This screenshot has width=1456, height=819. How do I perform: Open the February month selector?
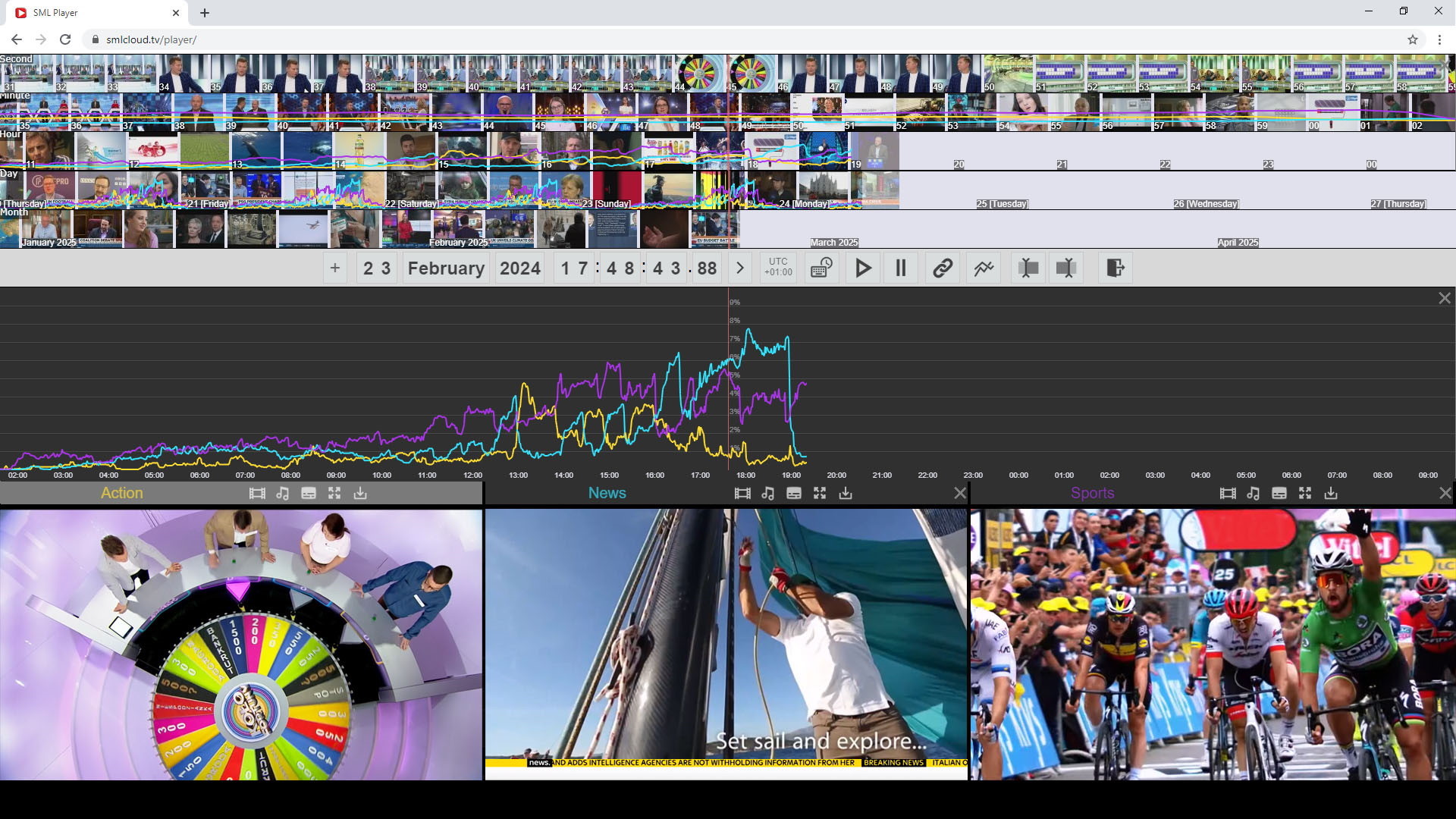(446, 268)
